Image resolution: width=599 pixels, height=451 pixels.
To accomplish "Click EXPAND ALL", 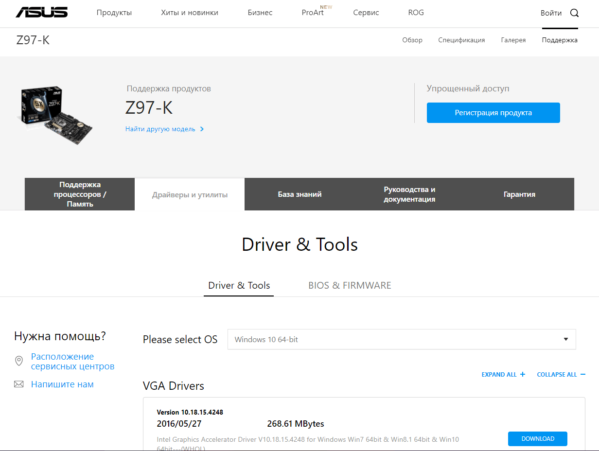I will (503, 375).
